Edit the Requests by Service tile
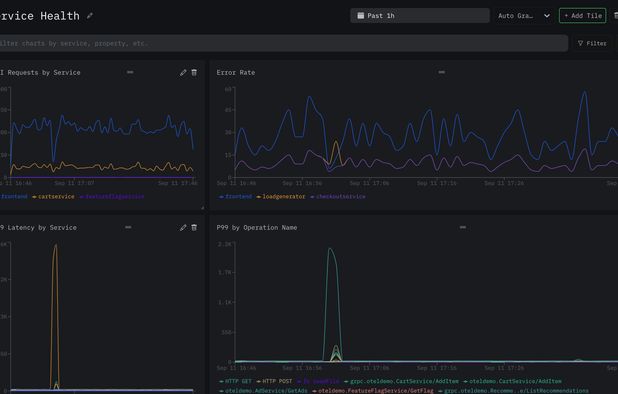 click(x=183, y=72)
